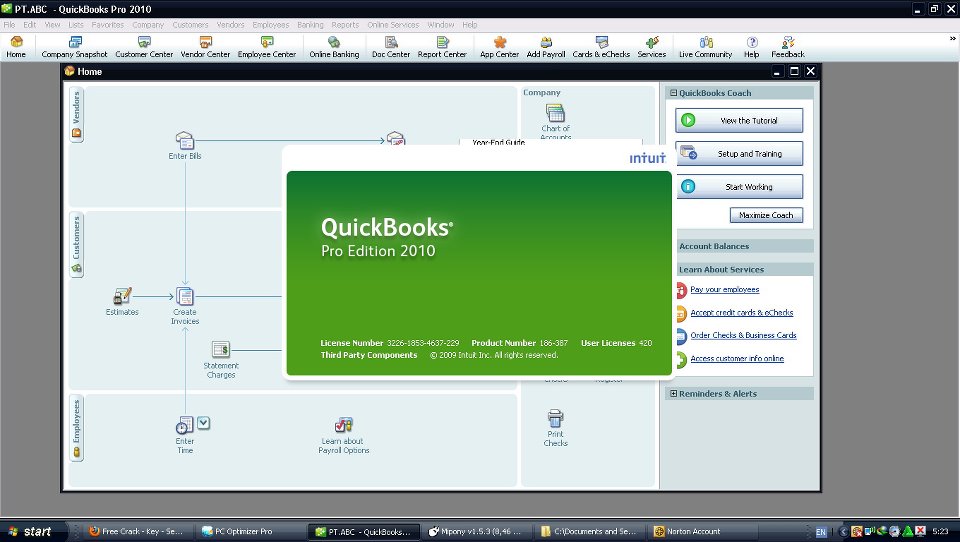The image size is (960, 542).
Task: Open the Banking menu
Action: (x=310, y=25)
